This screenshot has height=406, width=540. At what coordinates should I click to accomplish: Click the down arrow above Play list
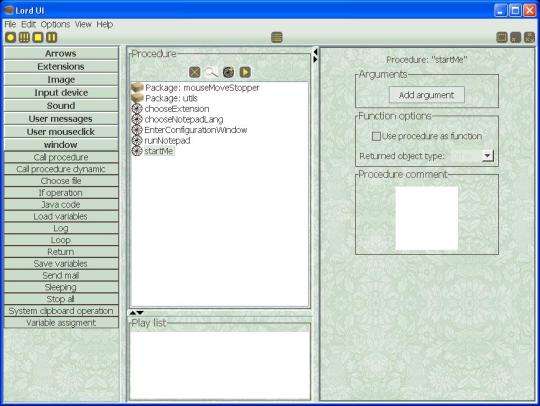(140, 313)
